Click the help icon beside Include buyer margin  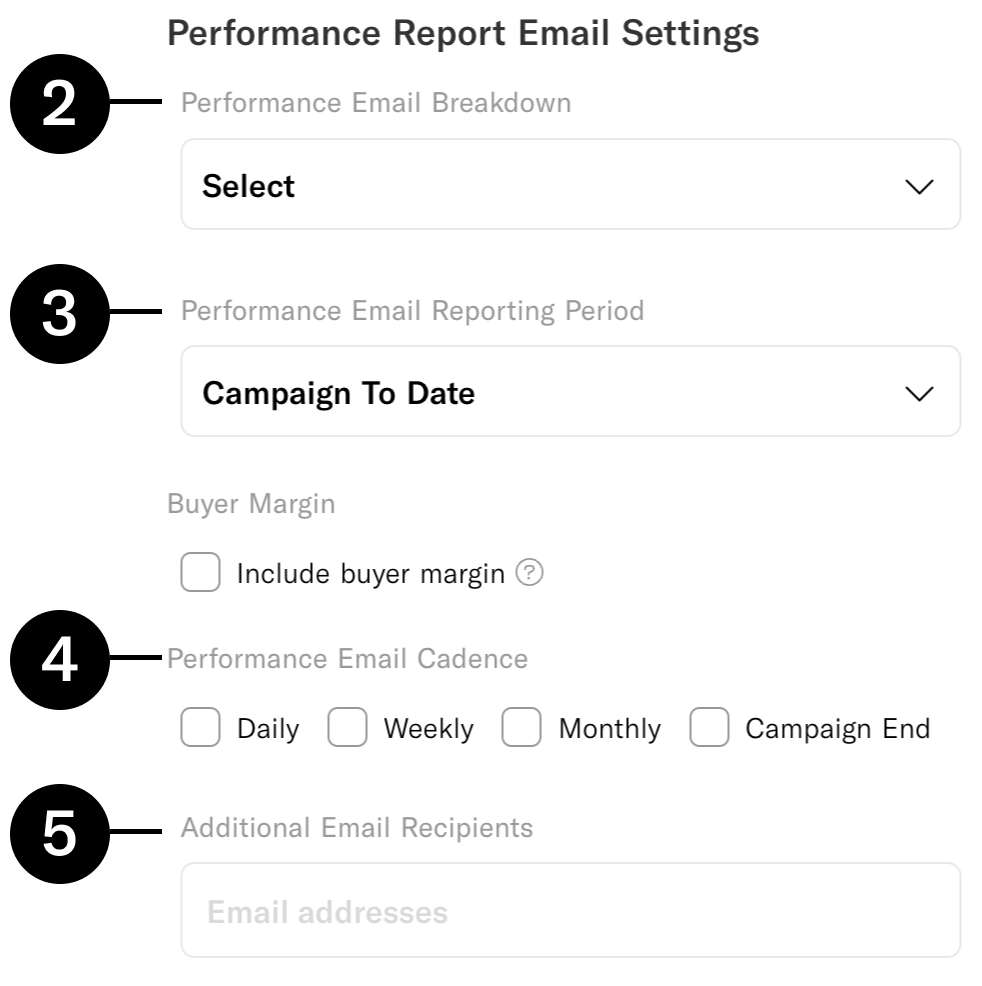point(530,573)
